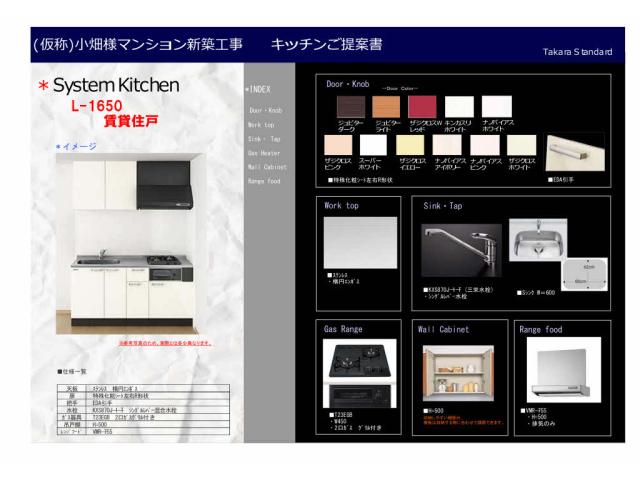Click the T23E0B caption under gas range
This screenshot has width=640, height=480.
click(343, 414)
